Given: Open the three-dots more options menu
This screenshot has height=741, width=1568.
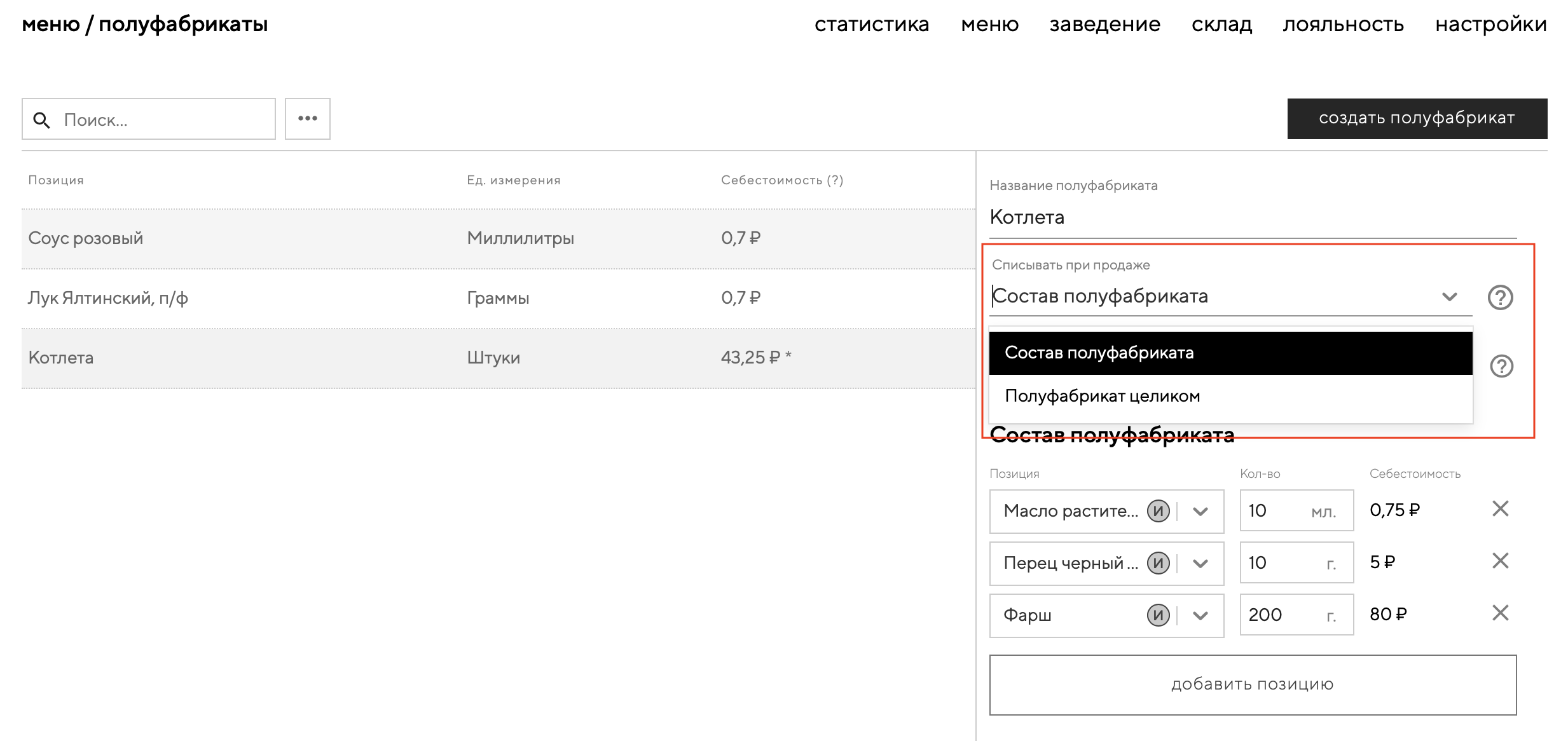Looking at the screenshot, I should tap(308, 119).
